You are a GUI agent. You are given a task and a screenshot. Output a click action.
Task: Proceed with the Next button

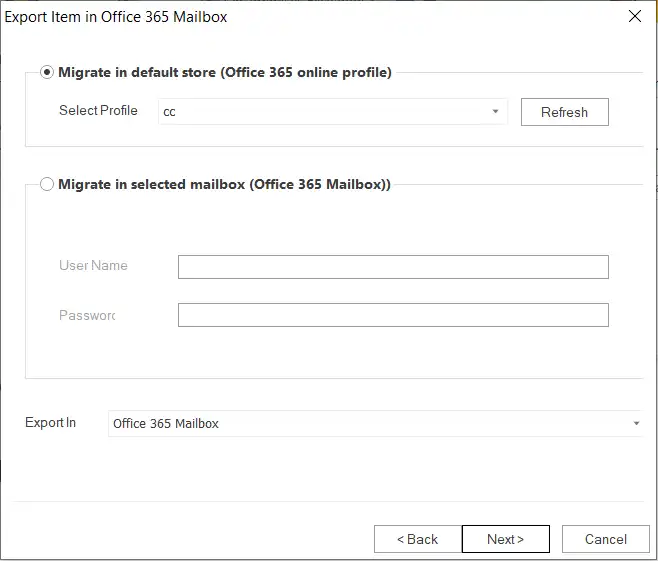506,539
